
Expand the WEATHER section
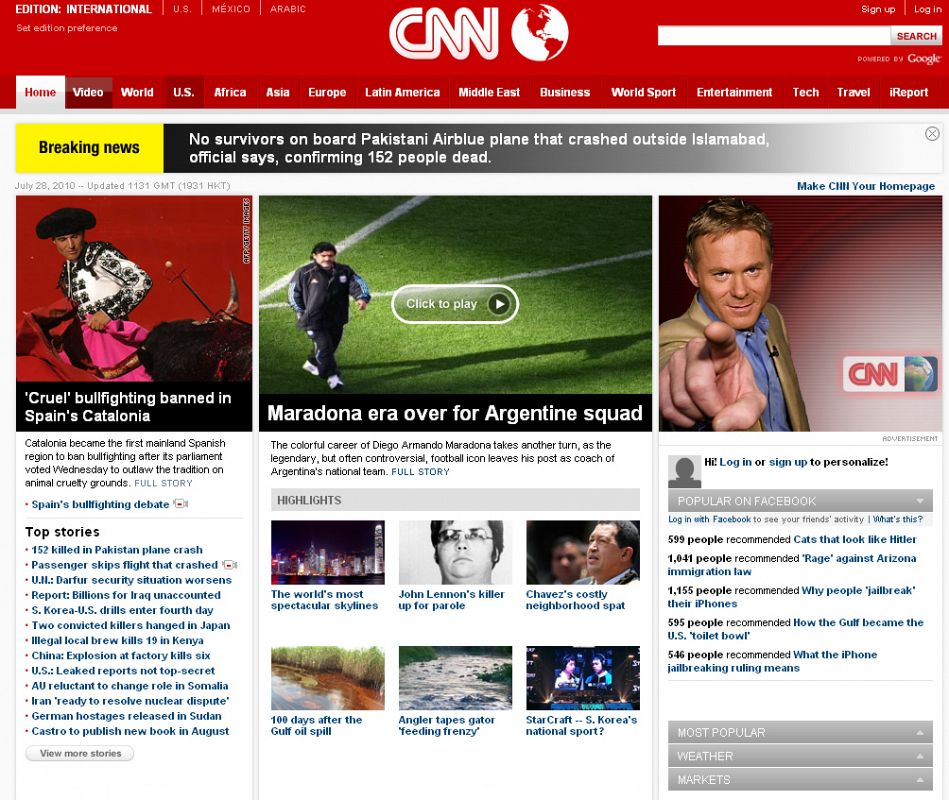click(919, 756)
